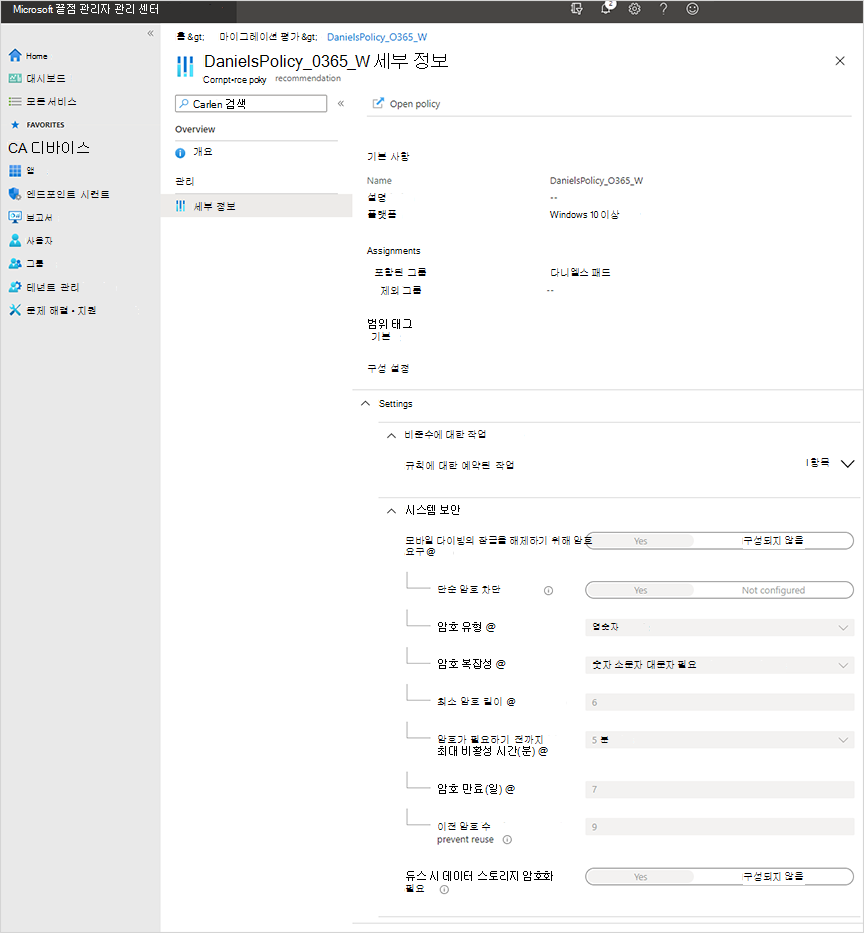Open 모든 서비스 in the sidebar
Screen dimensions: 864x933
[x=51, y=102]
